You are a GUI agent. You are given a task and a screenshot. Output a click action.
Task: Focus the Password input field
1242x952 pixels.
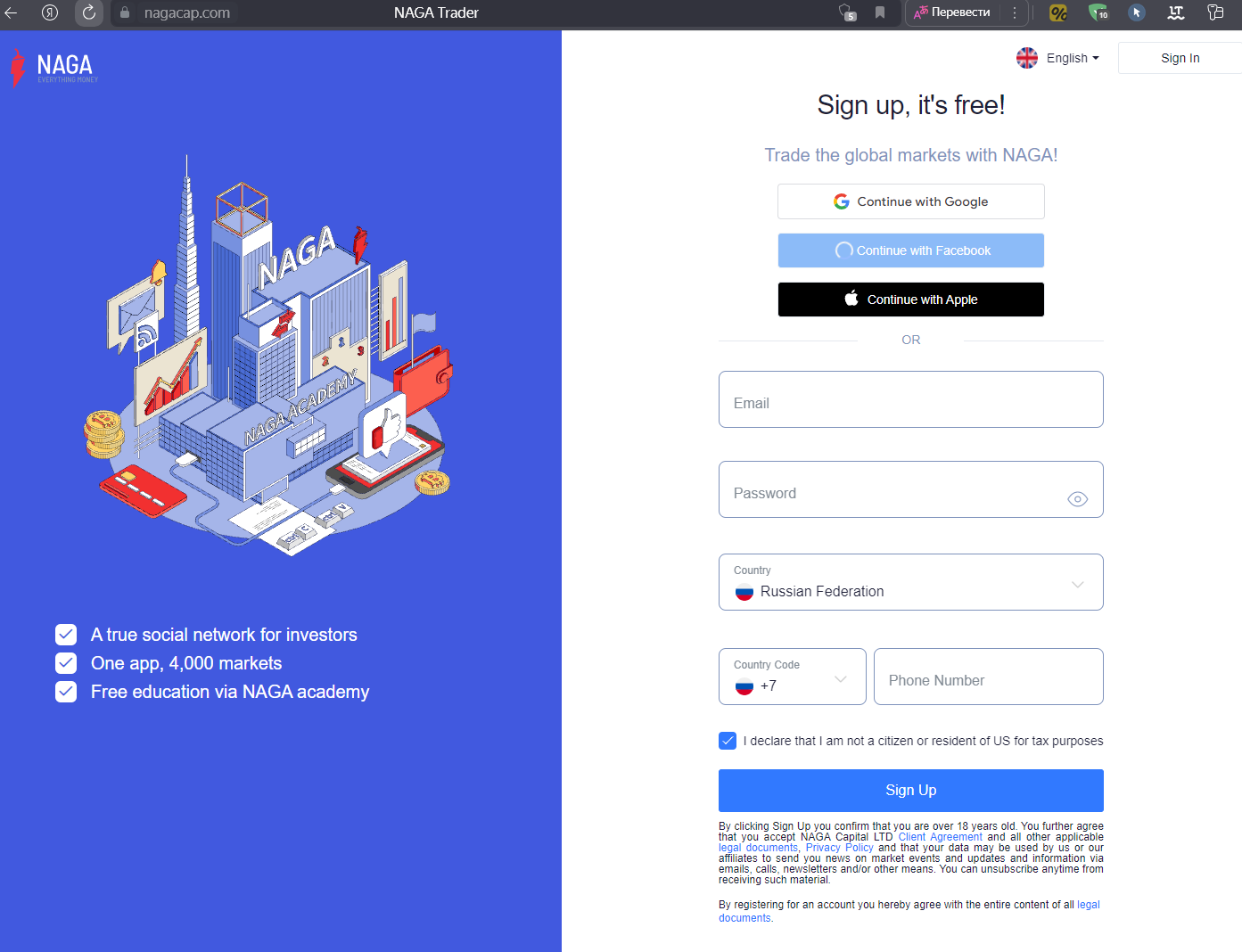point(911,489)
